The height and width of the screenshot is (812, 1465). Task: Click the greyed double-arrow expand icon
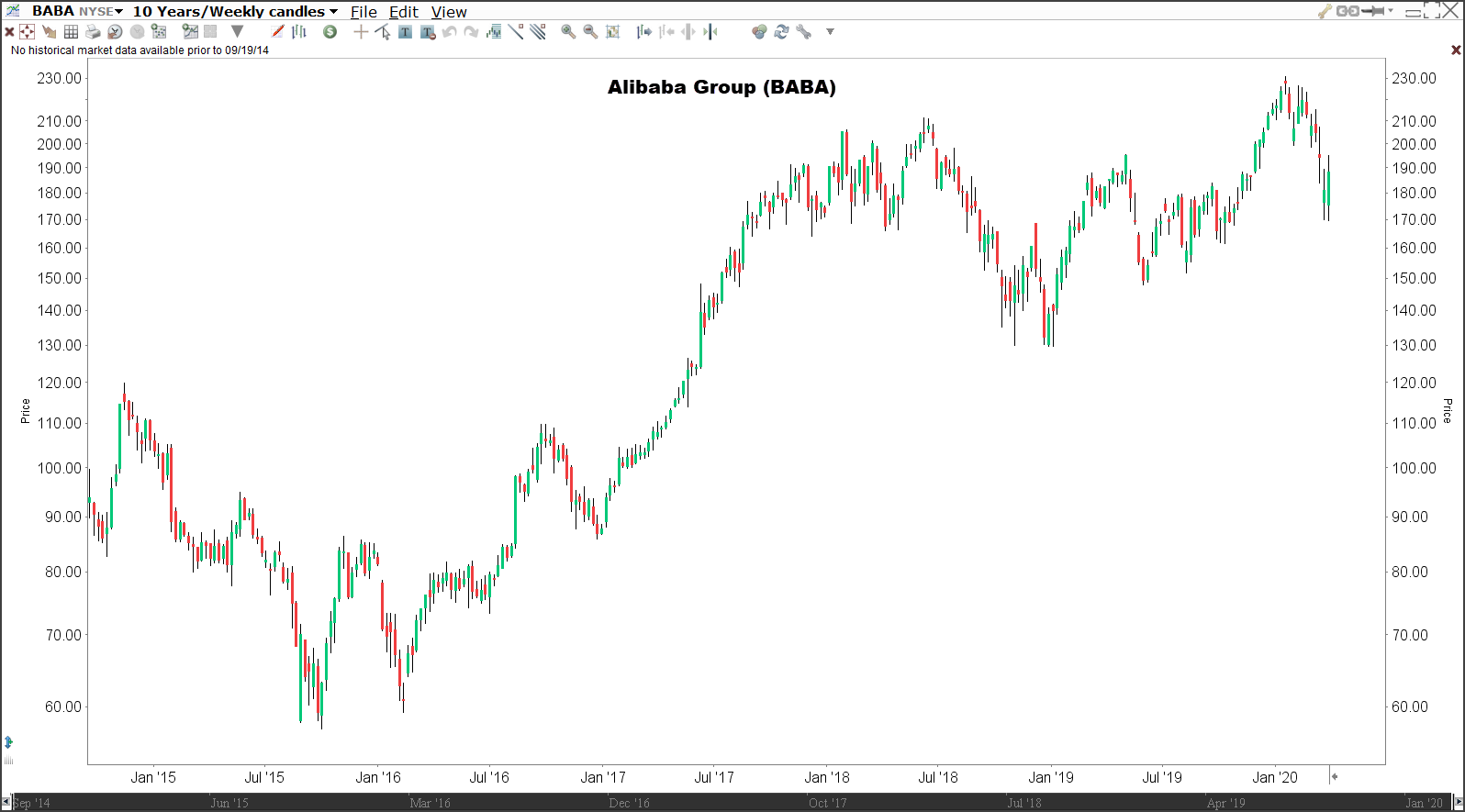click(x=688, y=32)
